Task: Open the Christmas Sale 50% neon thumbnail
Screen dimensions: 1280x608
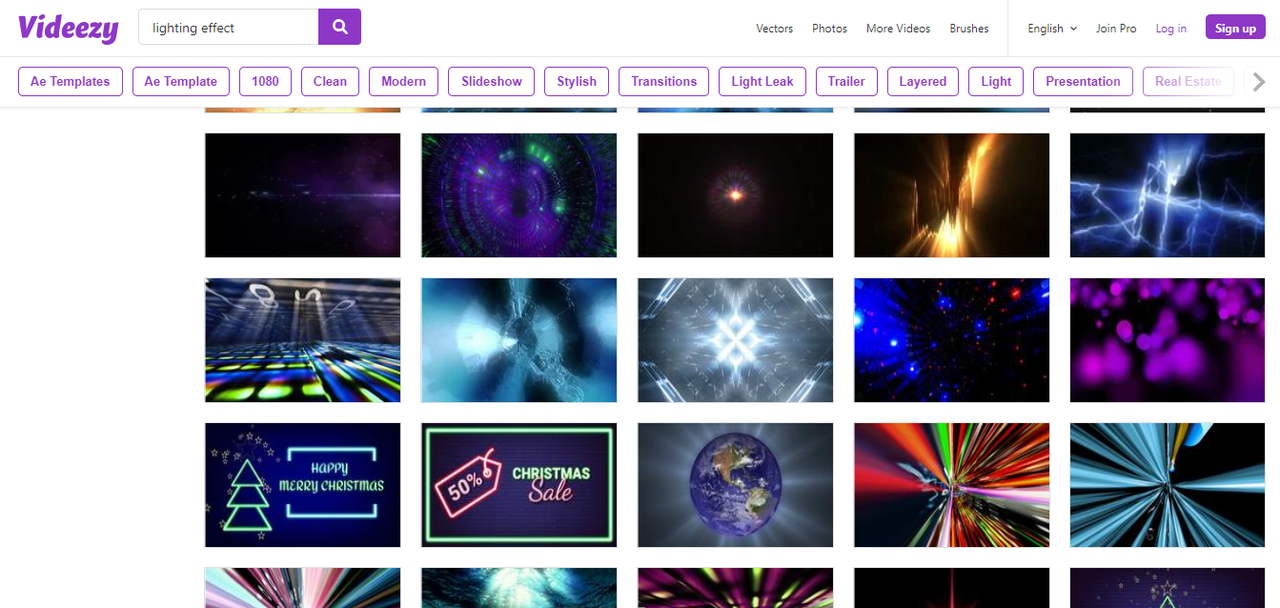Action: (519, 485)
